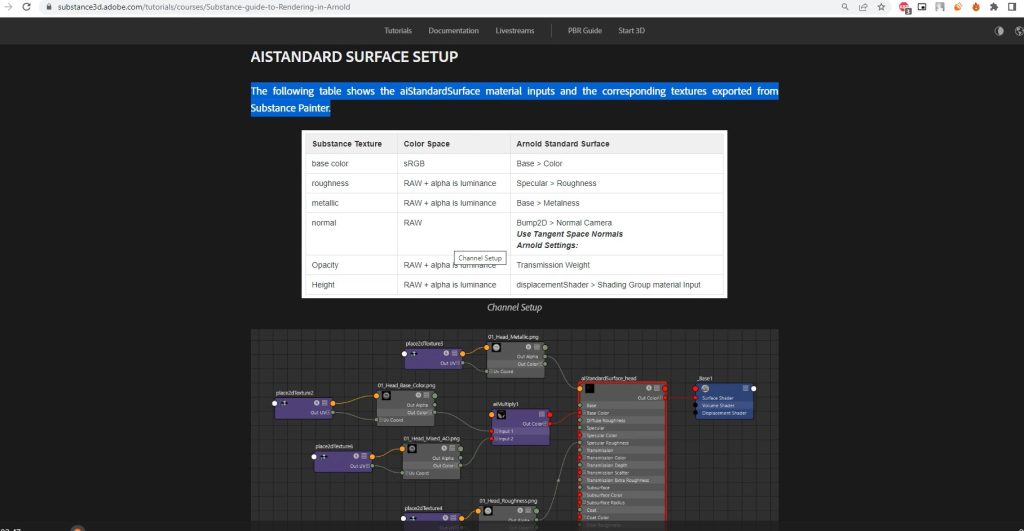Screen dimensions: 1024x531
Task: Open the browser zoom magnifier icon
Action: point(845,7)
